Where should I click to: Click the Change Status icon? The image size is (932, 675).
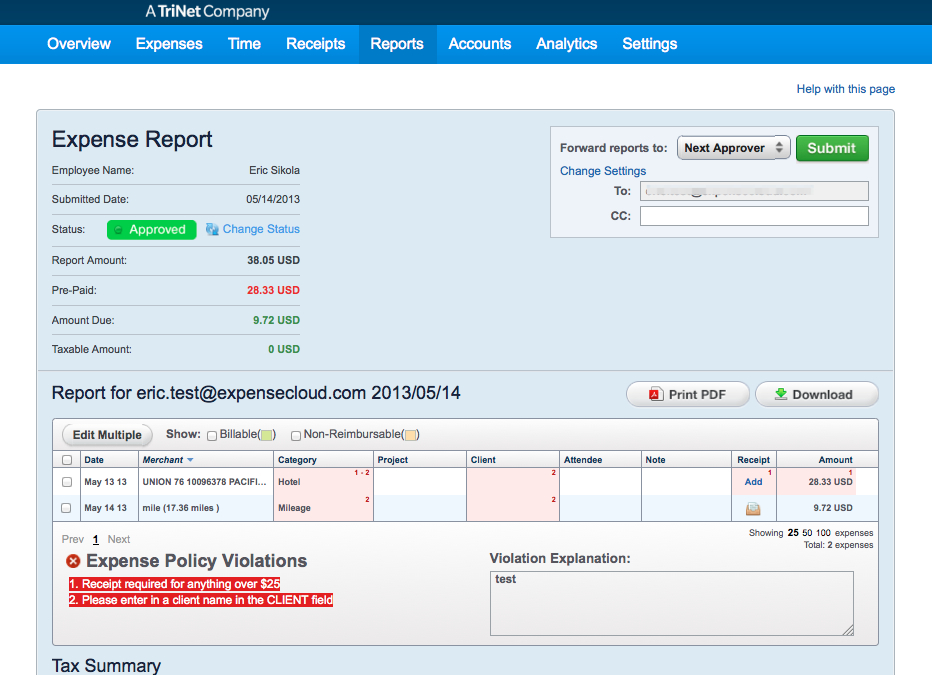(x=210, y=229)
